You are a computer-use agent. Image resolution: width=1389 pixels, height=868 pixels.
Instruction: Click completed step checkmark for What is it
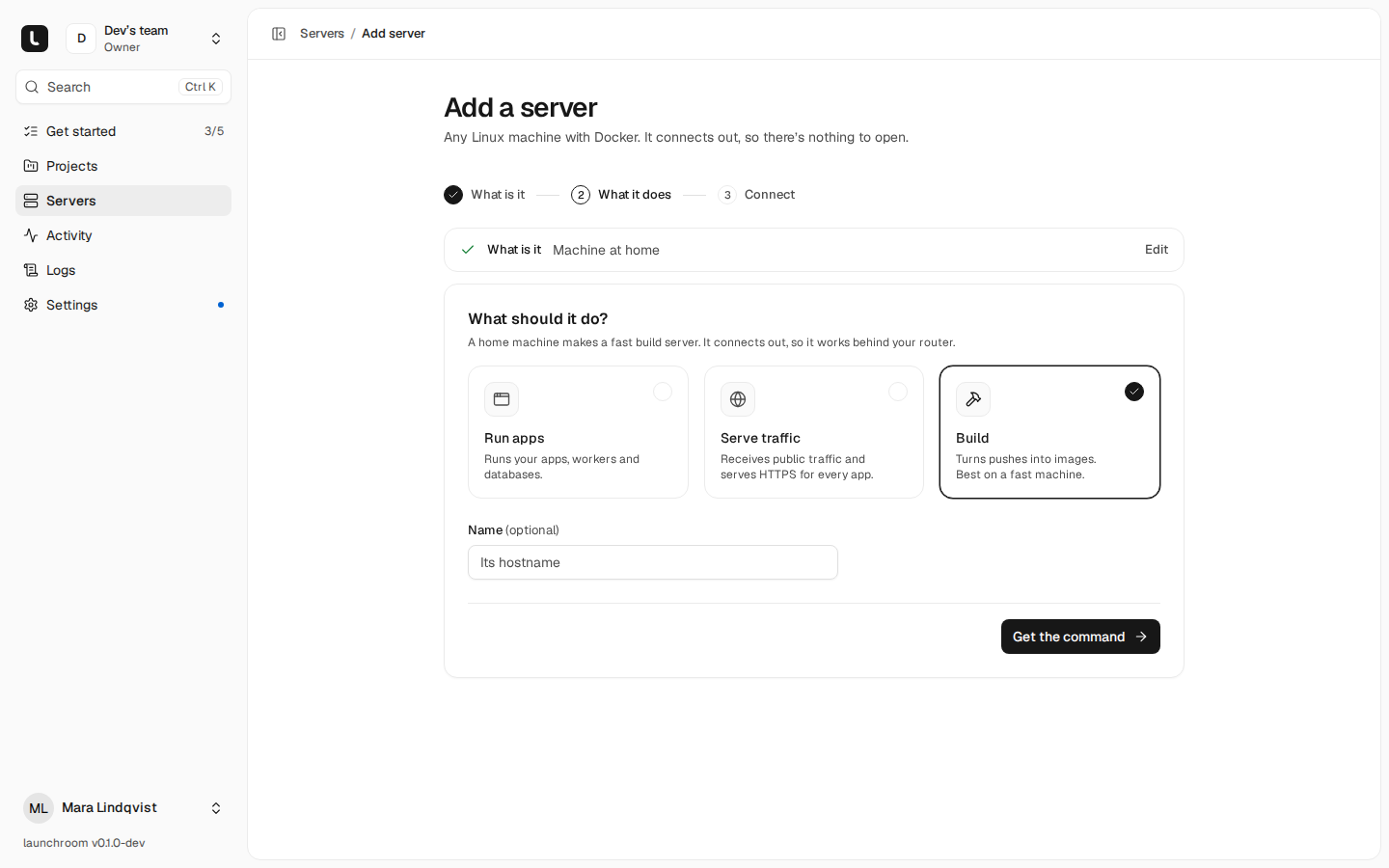click(x=453, y=195)
